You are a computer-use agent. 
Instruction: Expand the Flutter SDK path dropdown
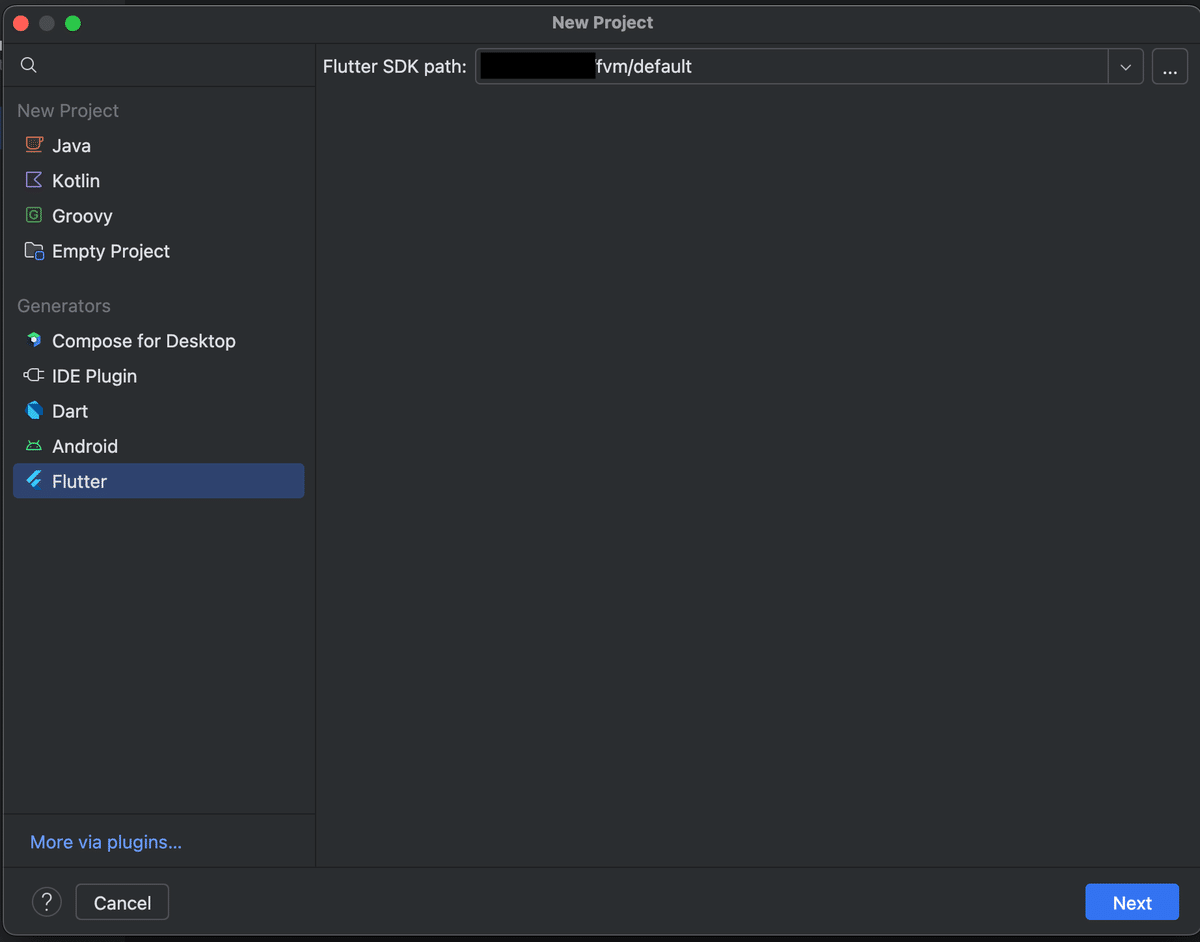pyautogui.click(x=1125, y=67)
